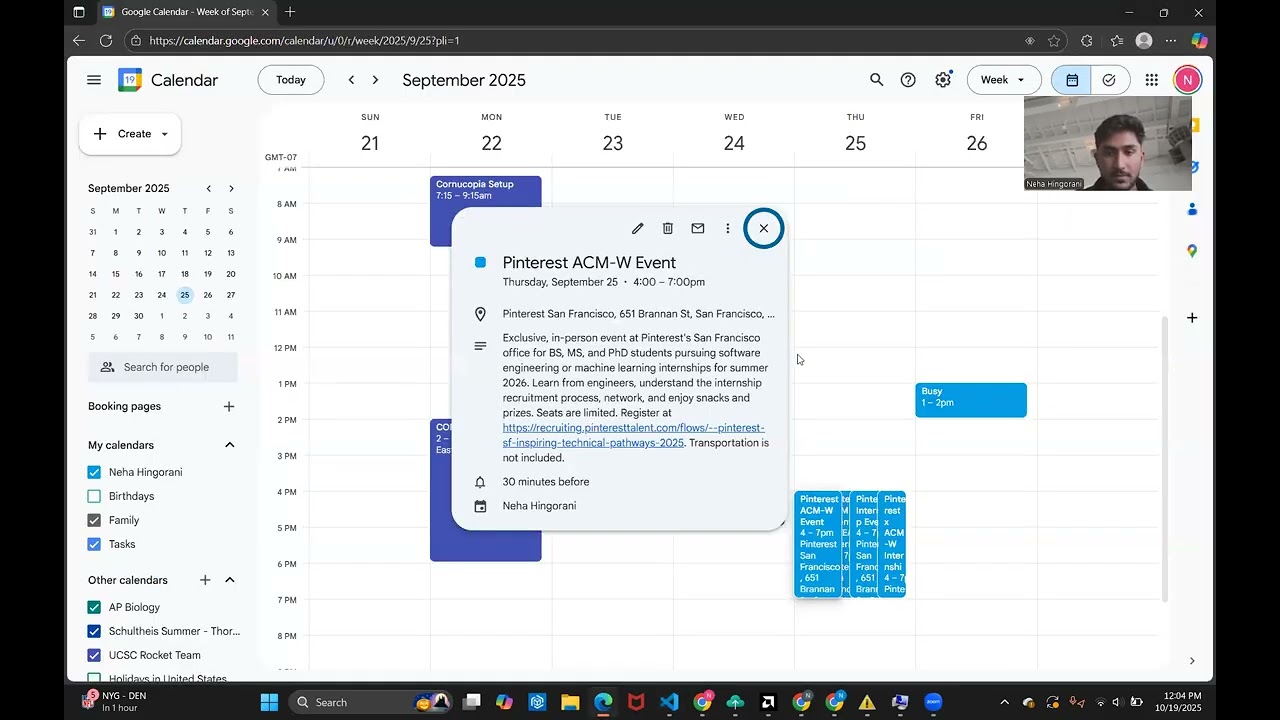This screenshot has height=720, width=1280.
Task: Toggle UCSC Rocket Team calendar checkbox
Action: (94, 655)
